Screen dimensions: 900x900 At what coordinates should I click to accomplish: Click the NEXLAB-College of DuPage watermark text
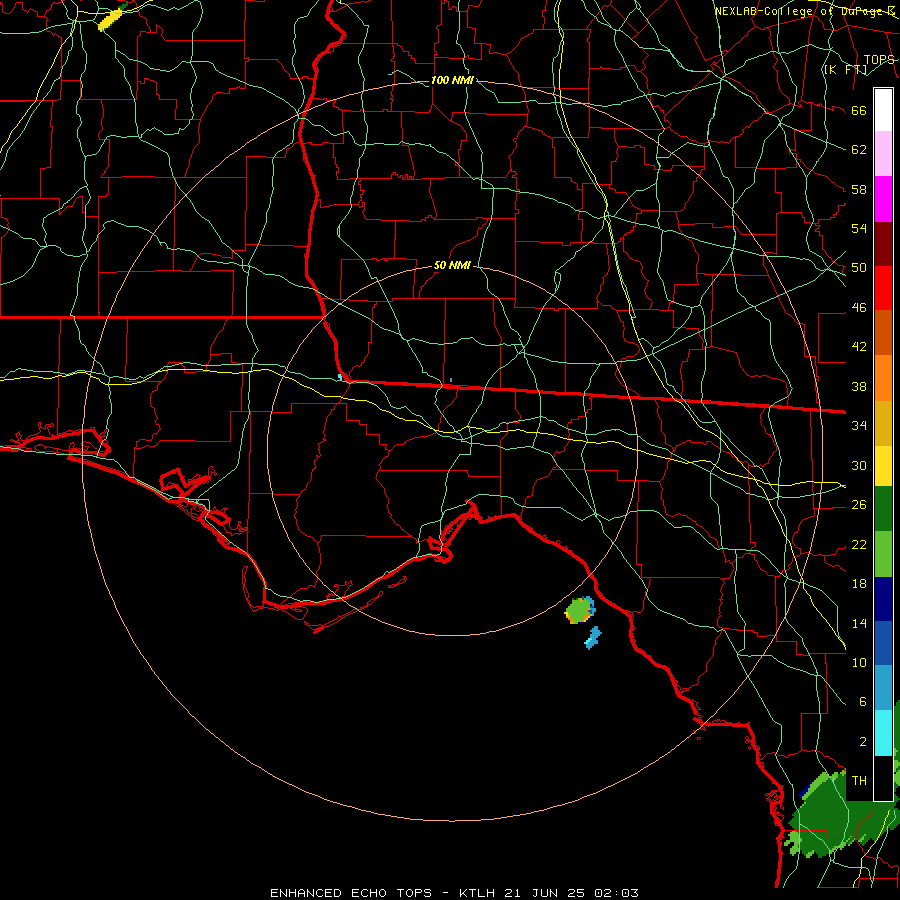(x=805, y=11)
